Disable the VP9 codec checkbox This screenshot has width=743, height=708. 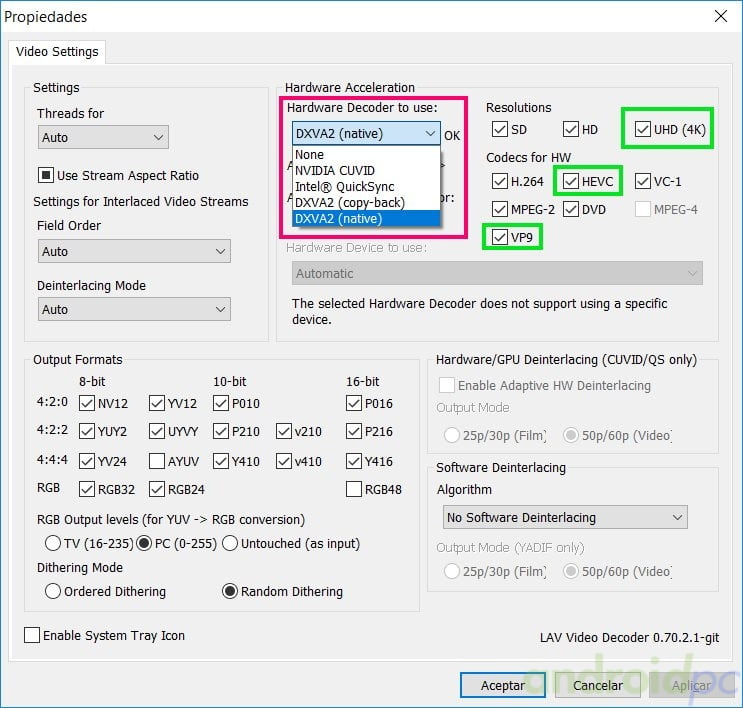click(x=500, y=238)
